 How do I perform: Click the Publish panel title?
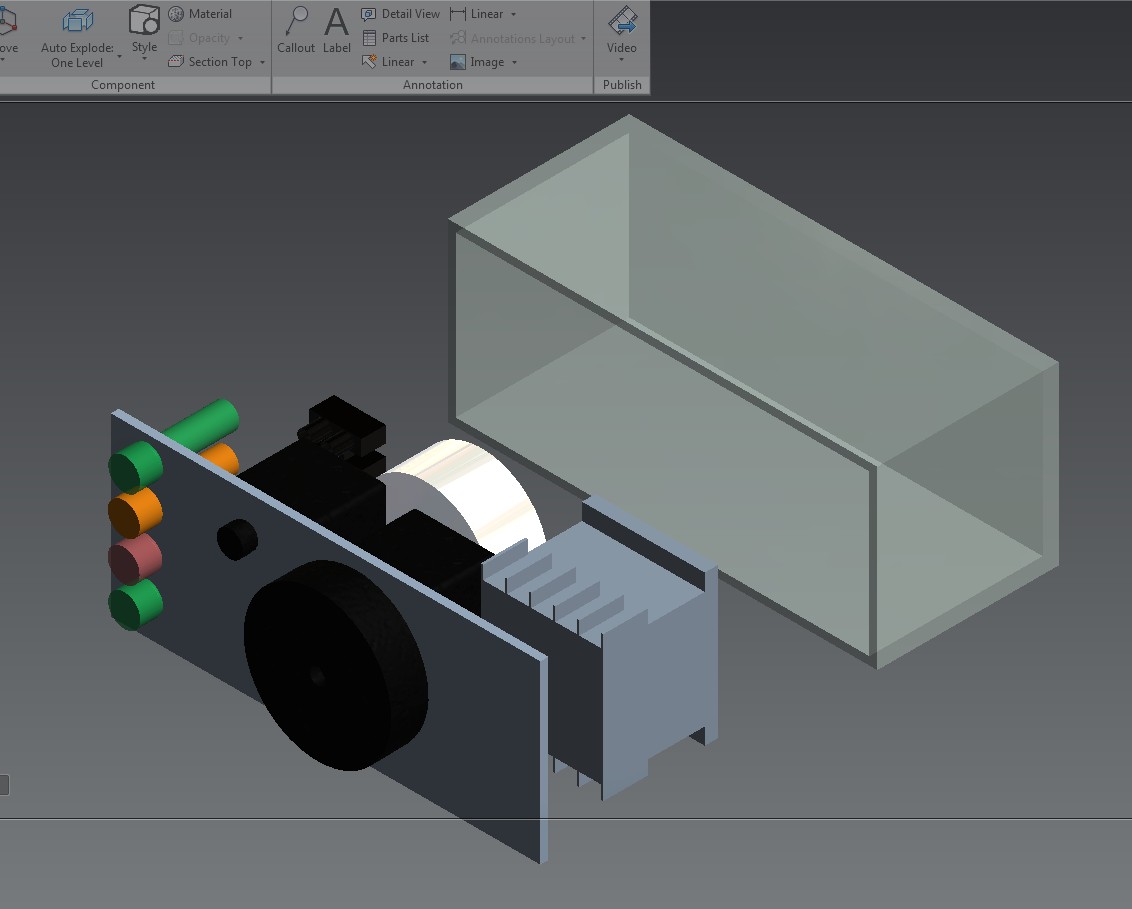[x=622, y=84]
